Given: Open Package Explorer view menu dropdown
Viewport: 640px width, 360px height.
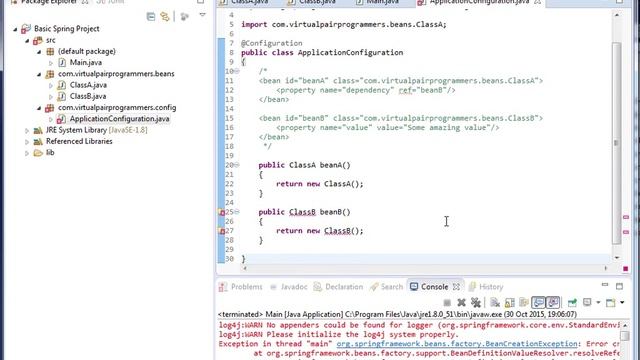Looking at the screenshot, I should point(202,15).
